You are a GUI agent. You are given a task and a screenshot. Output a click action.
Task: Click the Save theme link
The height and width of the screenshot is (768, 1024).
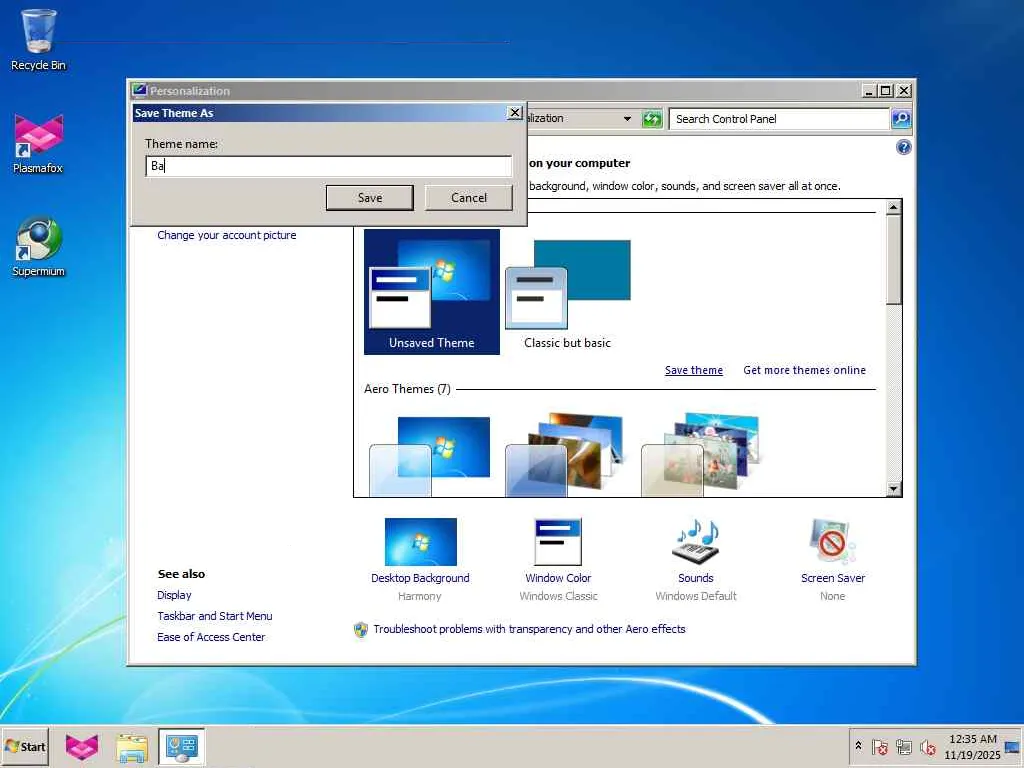694,370
